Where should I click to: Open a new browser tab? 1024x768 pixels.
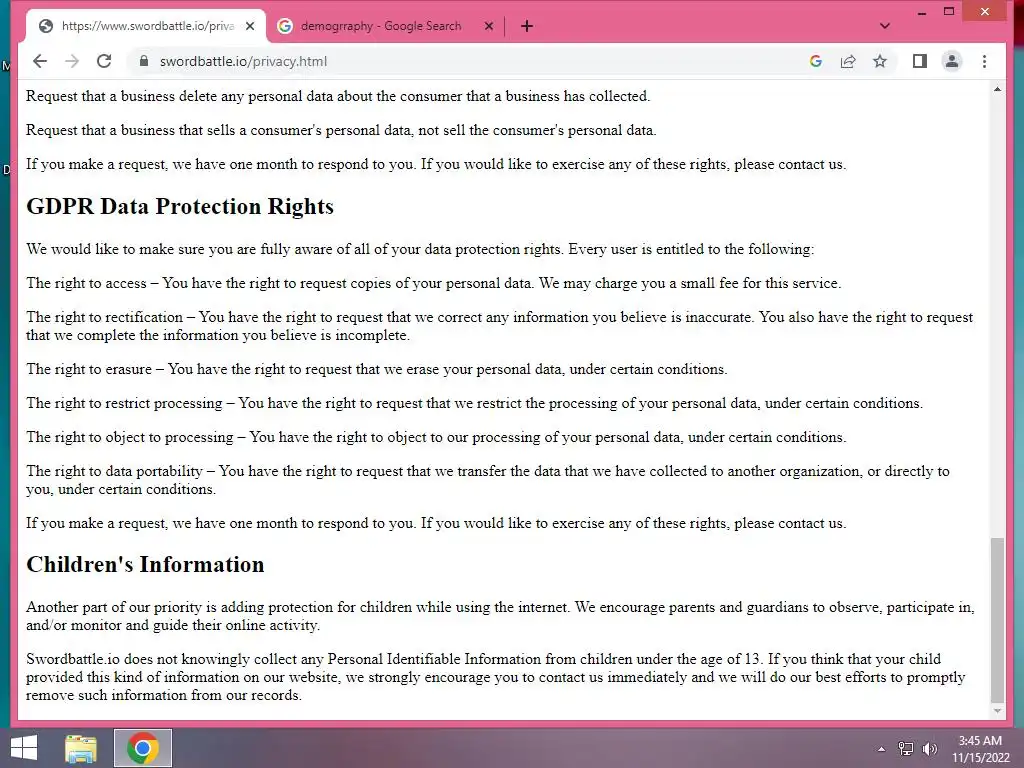(x=526, y=26)
